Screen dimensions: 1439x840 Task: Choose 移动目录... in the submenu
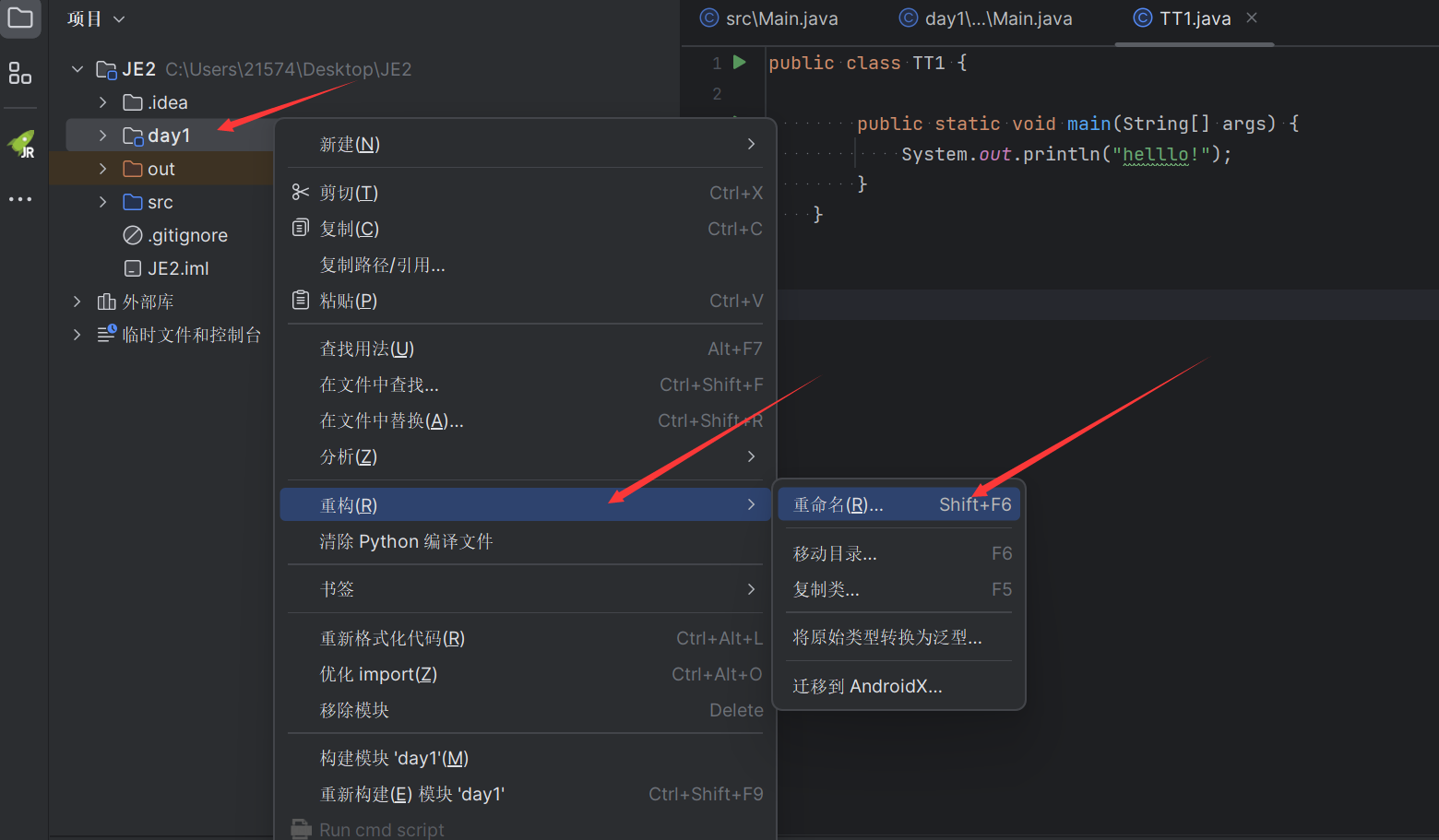point(898,553)
